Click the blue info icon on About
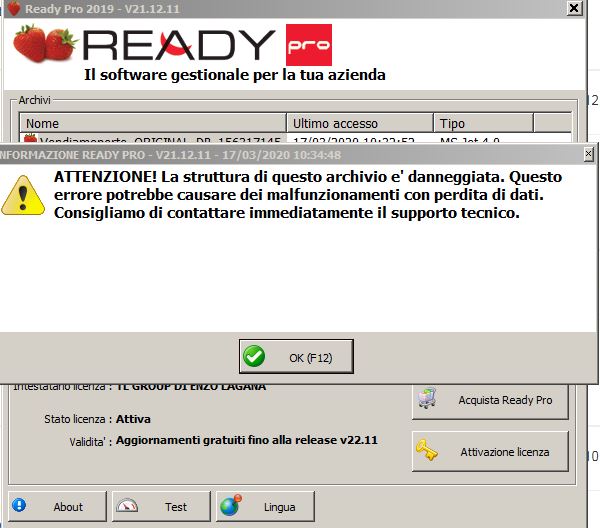Image resolution: width=600 pixels, height=528 pixels. [x=19, y=505]
